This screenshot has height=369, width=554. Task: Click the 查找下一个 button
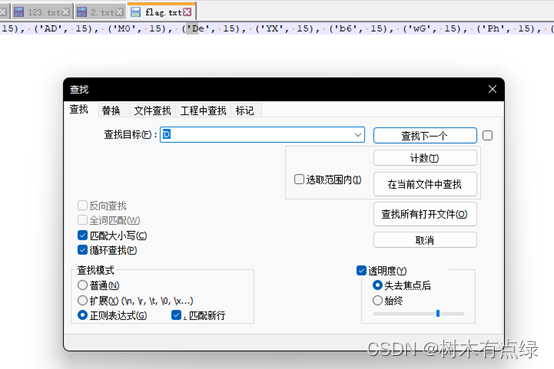coord(425,136)
